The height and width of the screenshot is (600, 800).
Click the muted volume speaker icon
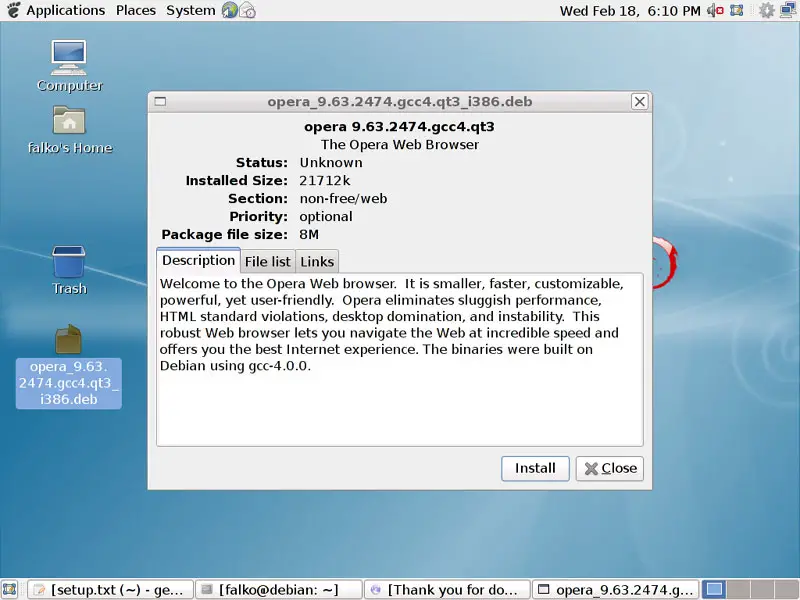point(715,10)
